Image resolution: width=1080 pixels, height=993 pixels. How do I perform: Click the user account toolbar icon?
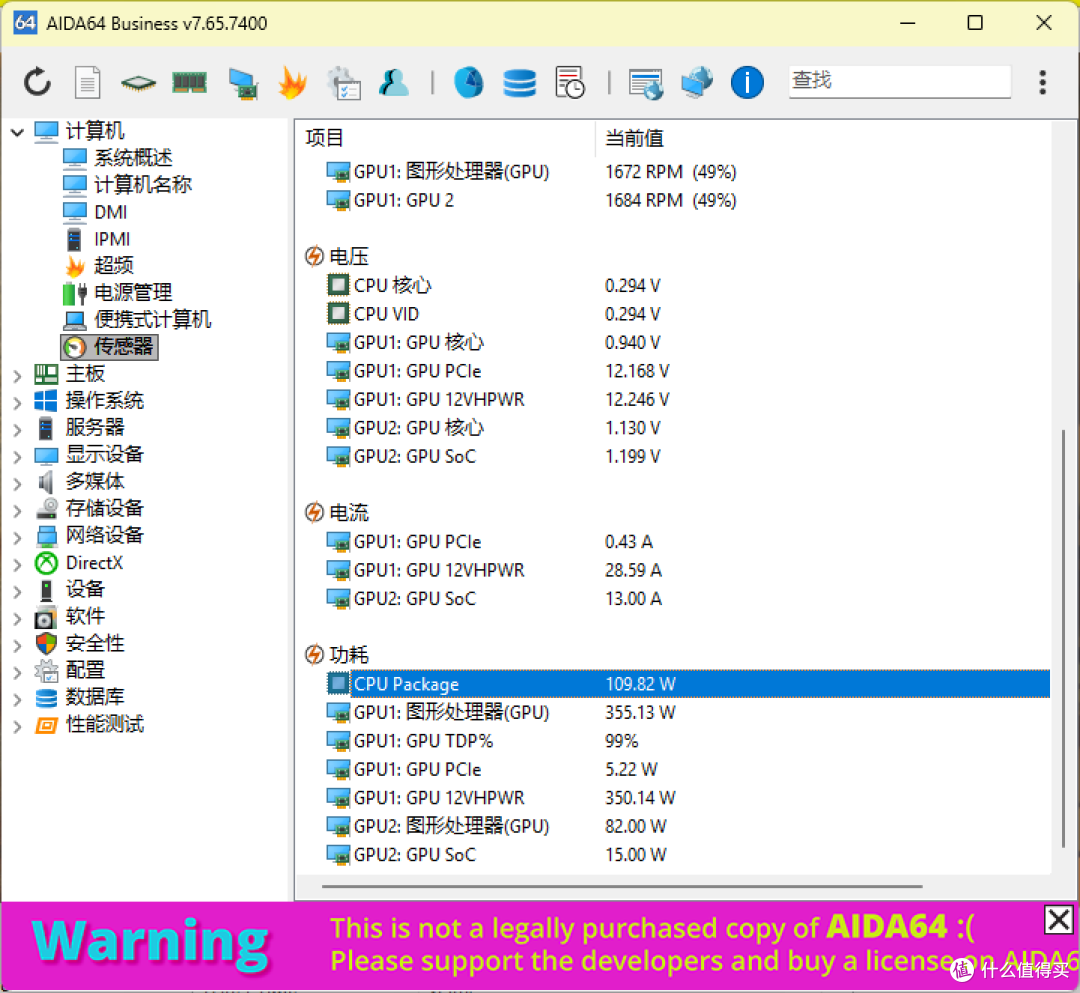(394, 83)
